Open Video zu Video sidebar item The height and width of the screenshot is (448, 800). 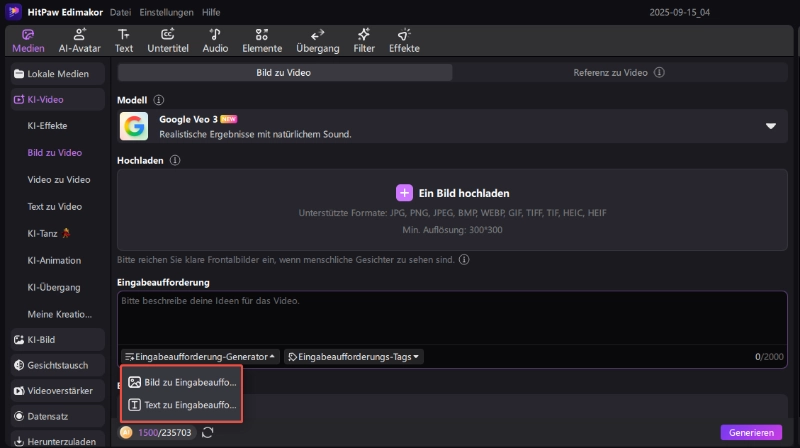(59, 180)
